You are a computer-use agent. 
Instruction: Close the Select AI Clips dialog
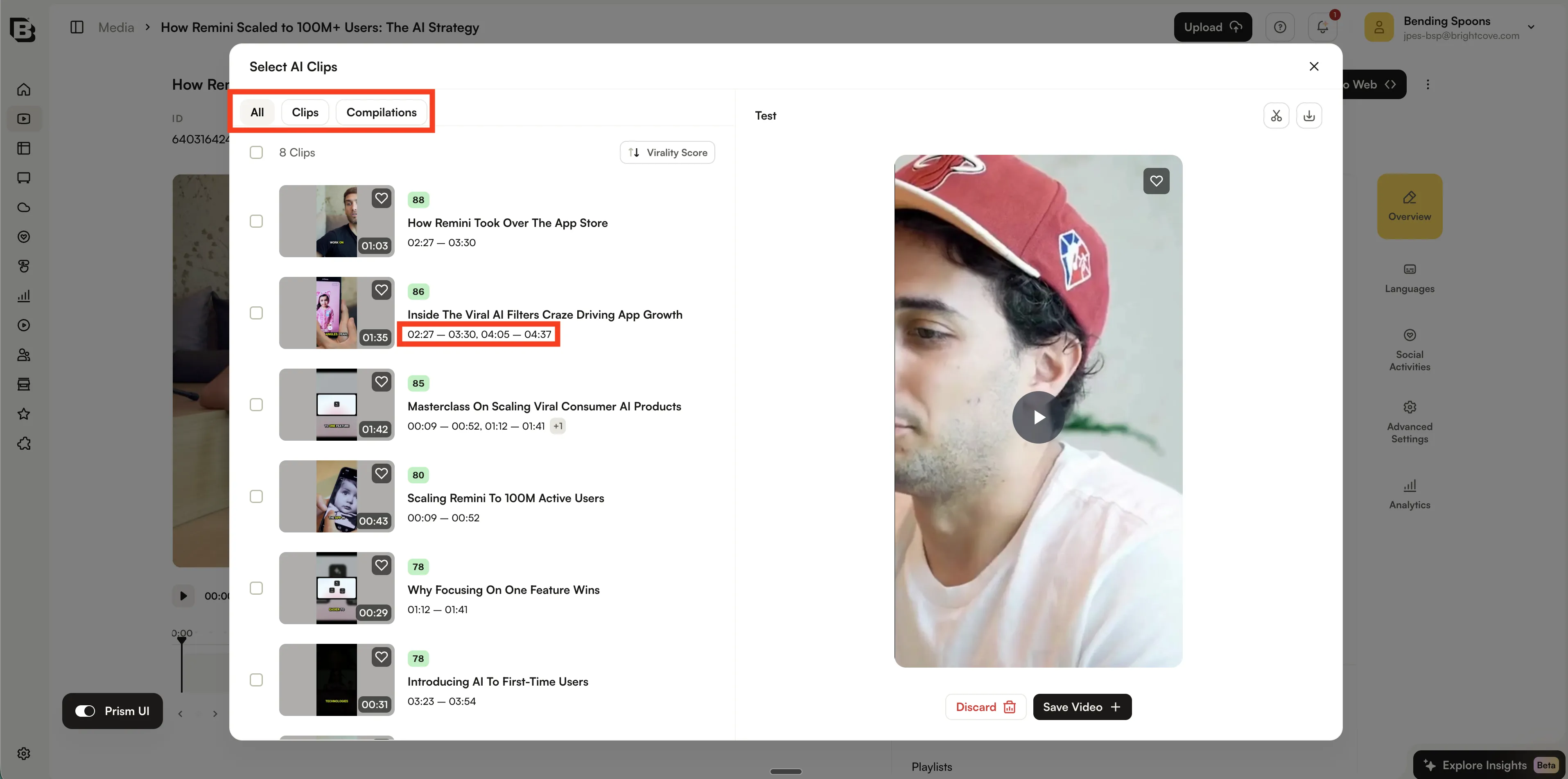(1314, 66)
